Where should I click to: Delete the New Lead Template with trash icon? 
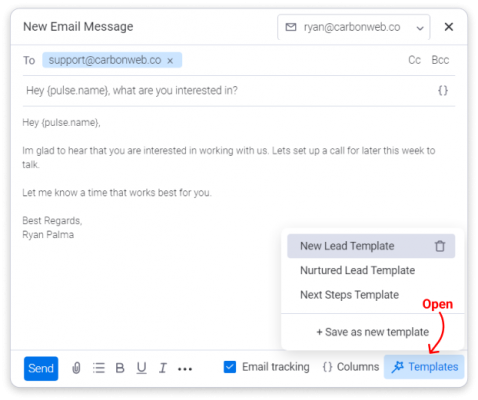[440, 246]
